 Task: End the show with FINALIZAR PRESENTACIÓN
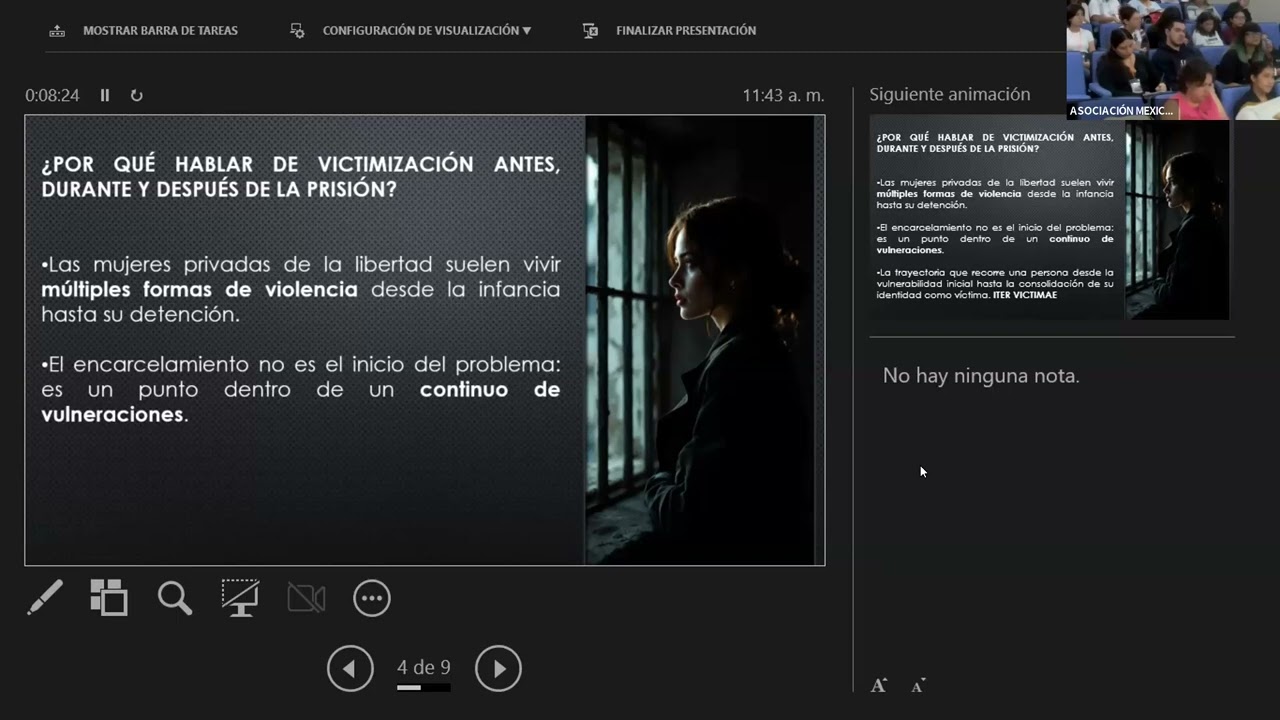pyautogui.click(x=686, y=31)
